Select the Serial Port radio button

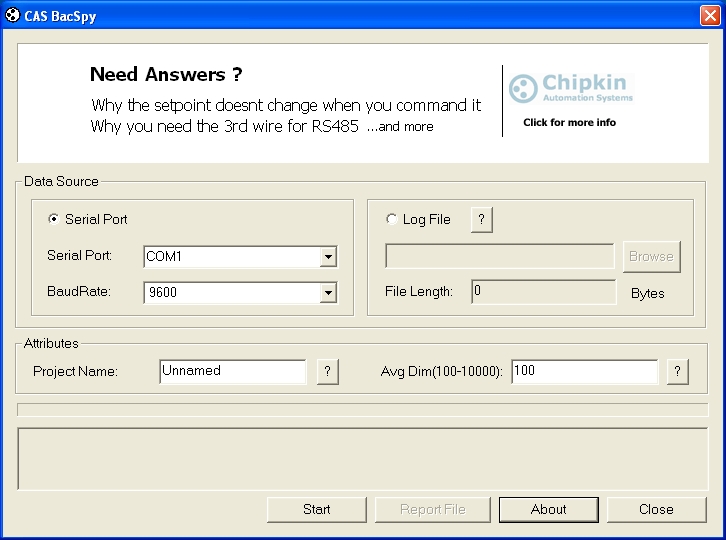54,219
